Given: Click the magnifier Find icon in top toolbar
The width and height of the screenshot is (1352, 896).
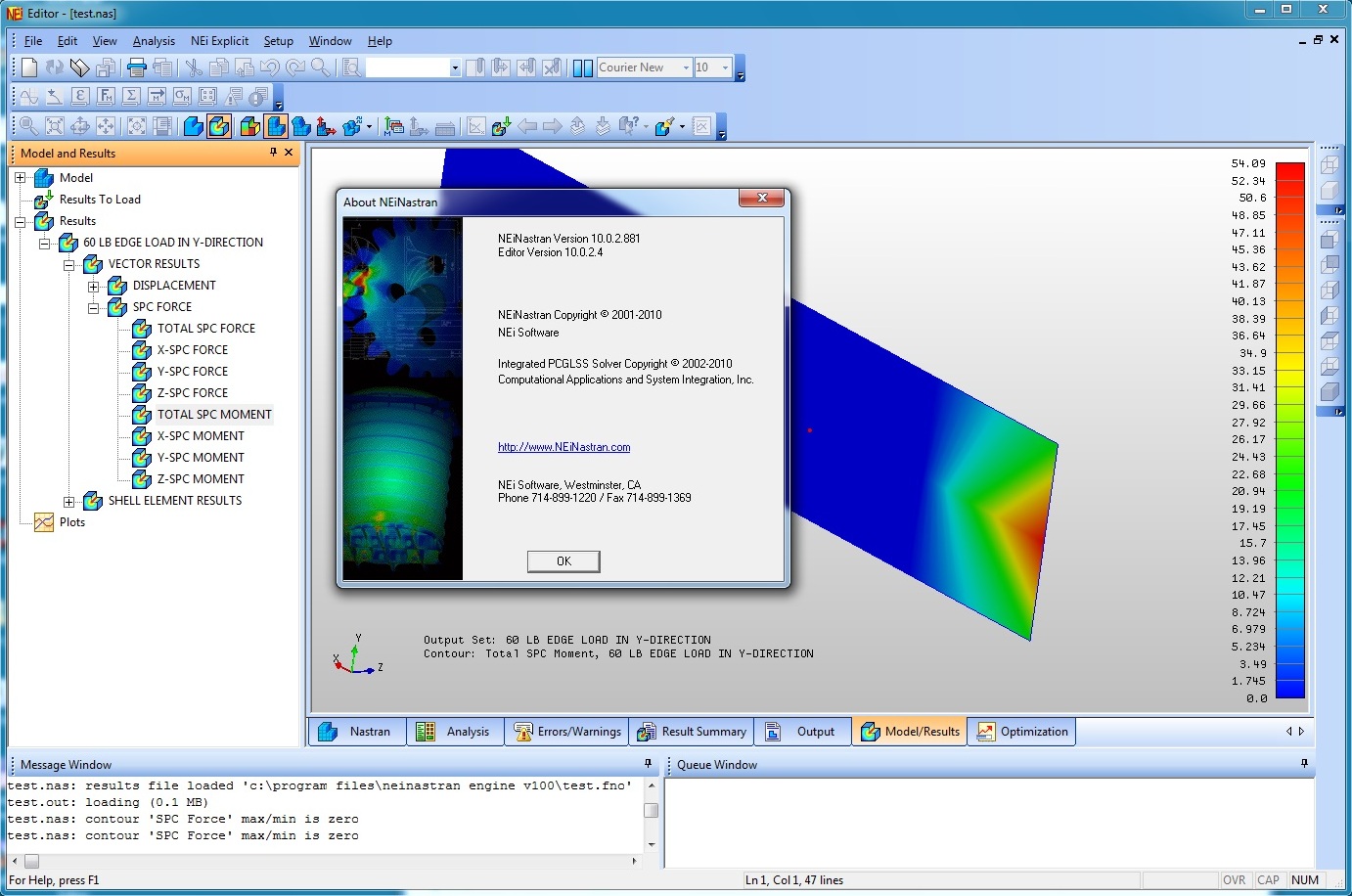Looking at the screenshot, I should (x=320, y=67).
